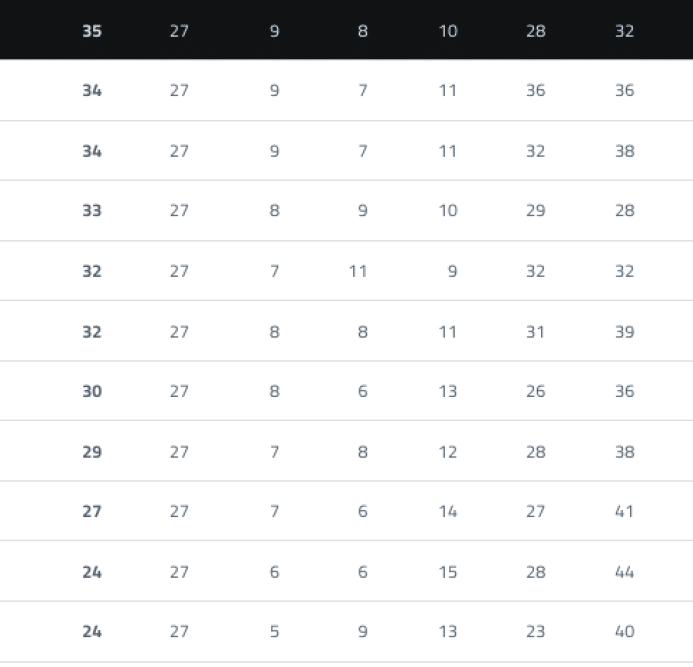Click the cell with value 41
This screenshot has height=667, width=693.
(624, 511)
